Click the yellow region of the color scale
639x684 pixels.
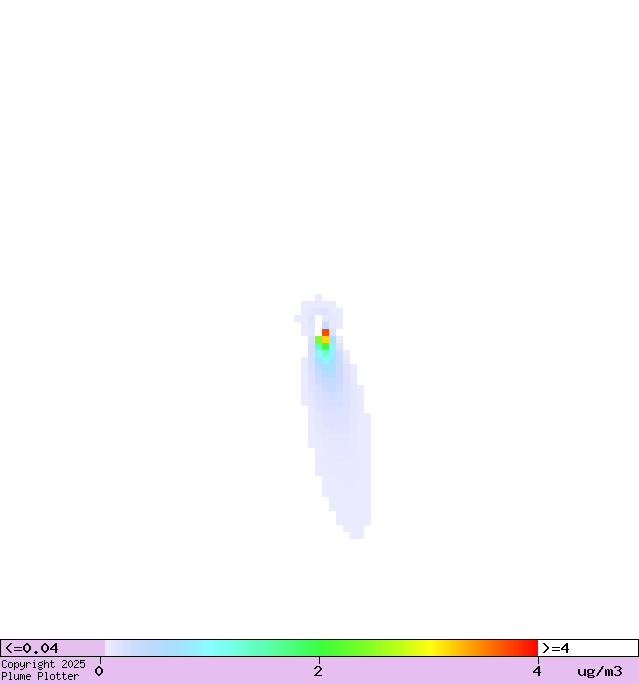pyautogui.click(x=430, y=648)
